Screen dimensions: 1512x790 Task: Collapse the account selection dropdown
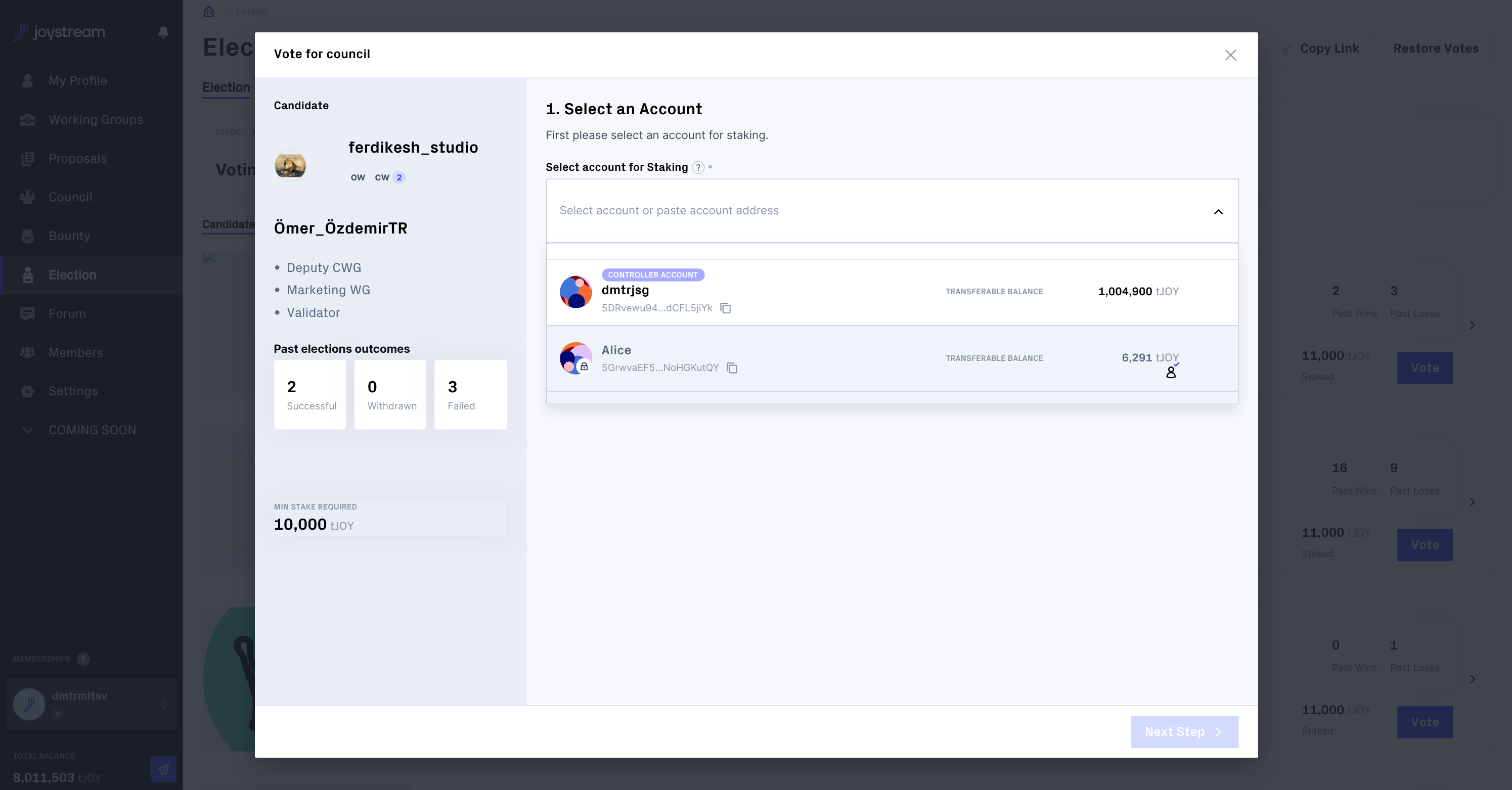click(1219, 212)
